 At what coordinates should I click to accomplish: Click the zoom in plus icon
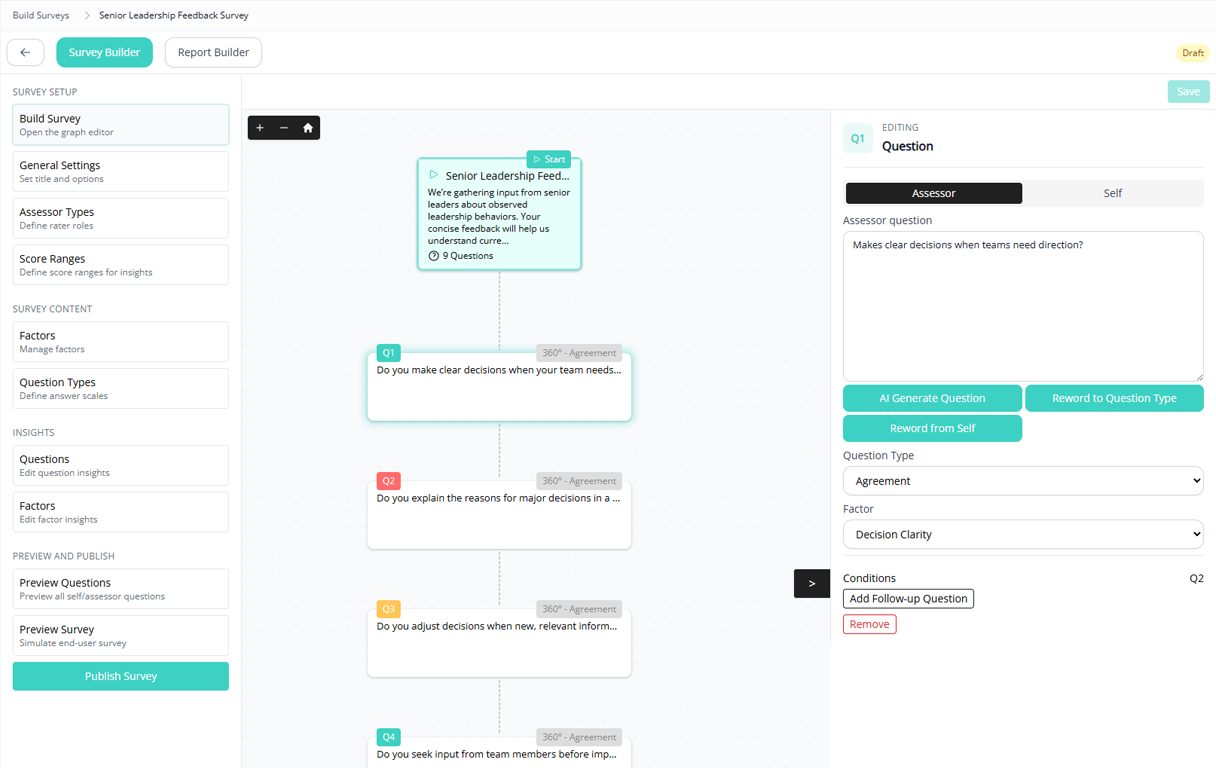pyautogui.click(x=260, y=127)
